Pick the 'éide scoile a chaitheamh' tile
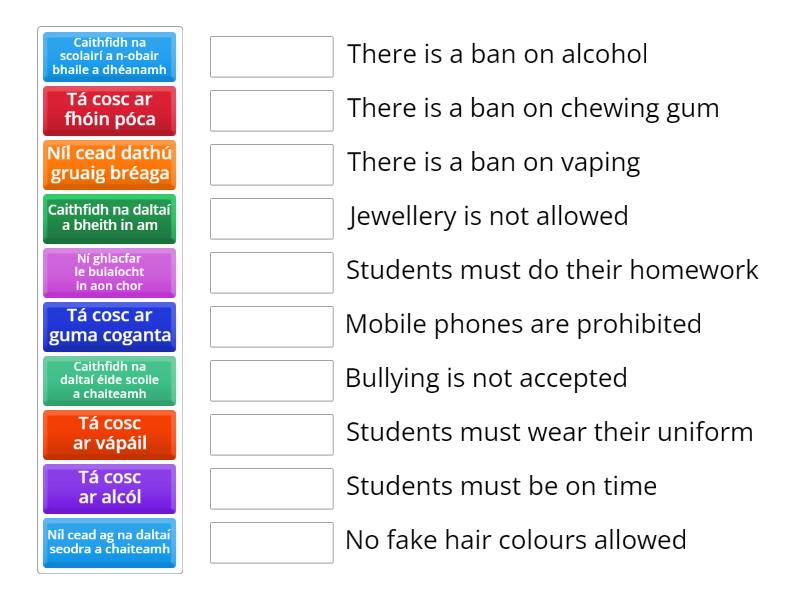This screenshot has width=800, height=600. pyautogui.click(x=110, y=381)
